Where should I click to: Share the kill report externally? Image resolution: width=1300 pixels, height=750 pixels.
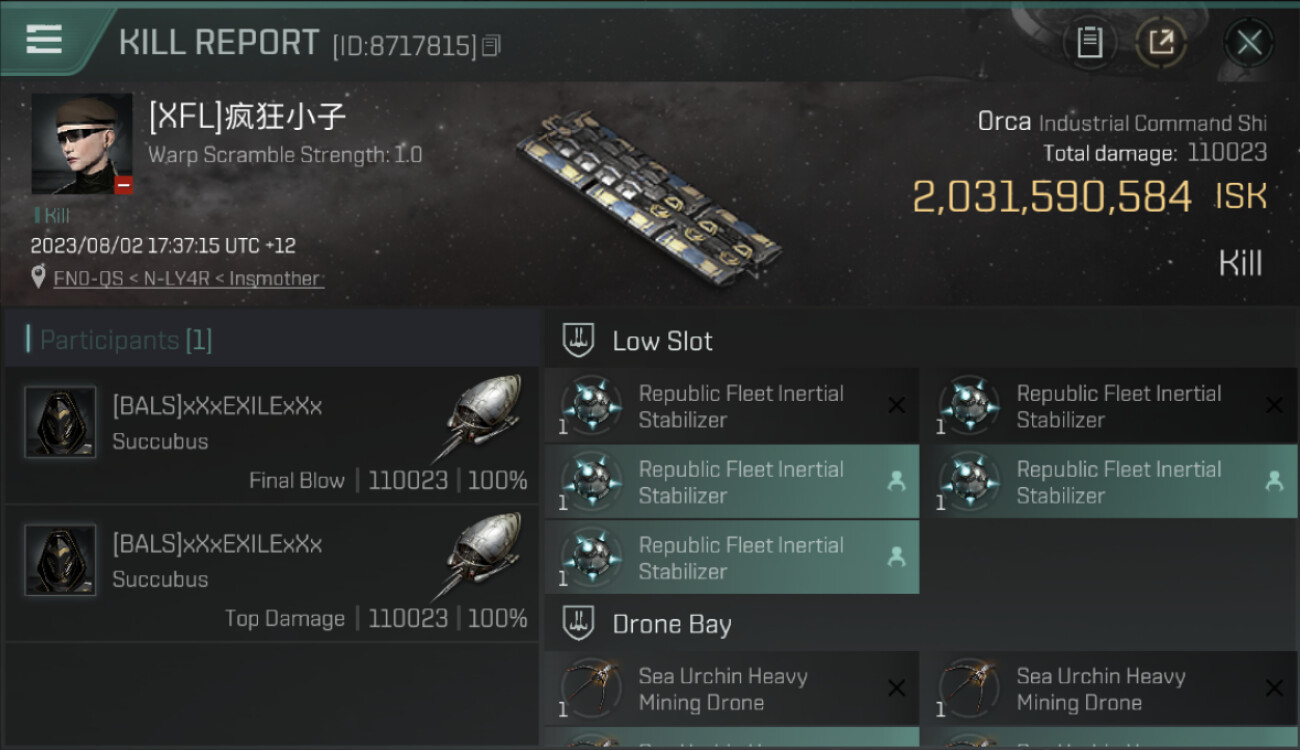(1161, 43)
